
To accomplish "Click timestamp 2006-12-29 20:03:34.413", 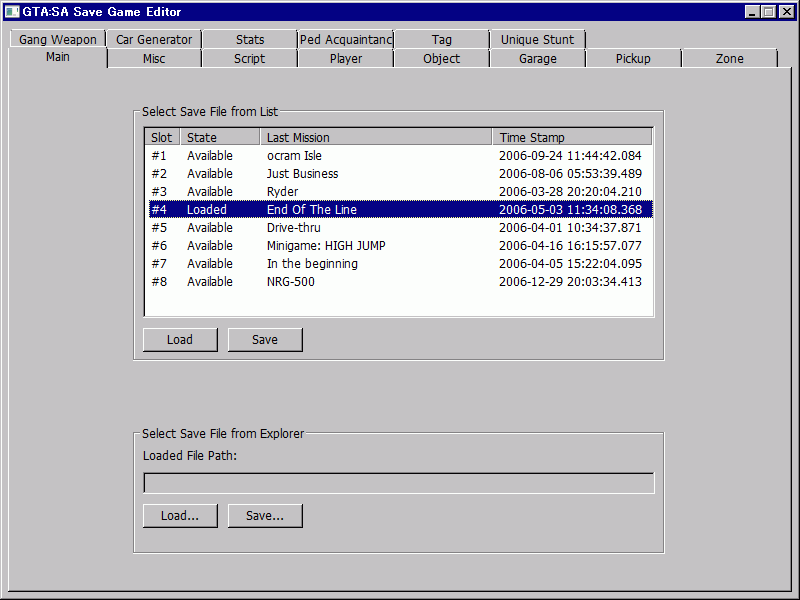I will coord(570,282).
